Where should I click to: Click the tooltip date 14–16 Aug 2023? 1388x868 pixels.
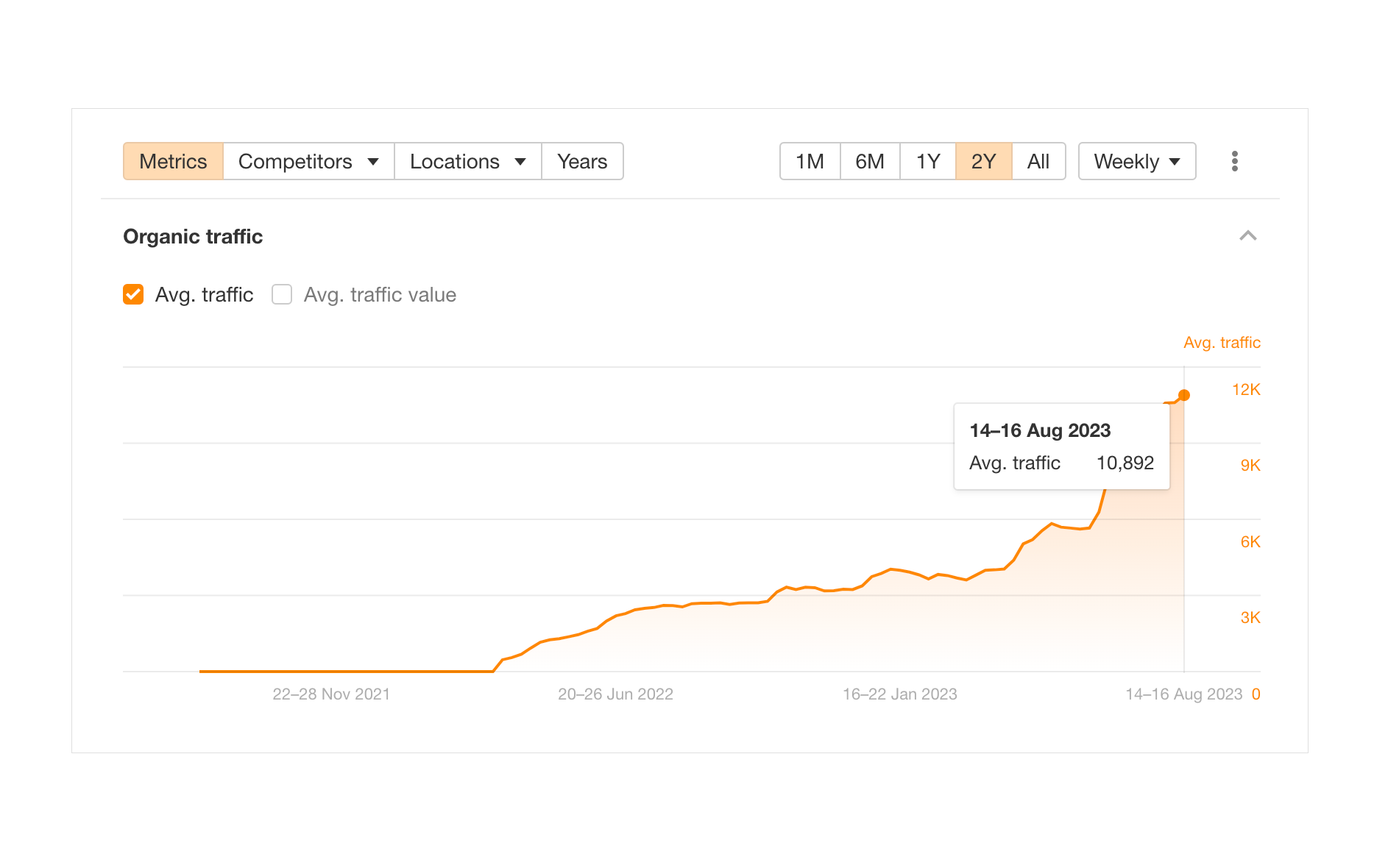[x=1040, y=430]
